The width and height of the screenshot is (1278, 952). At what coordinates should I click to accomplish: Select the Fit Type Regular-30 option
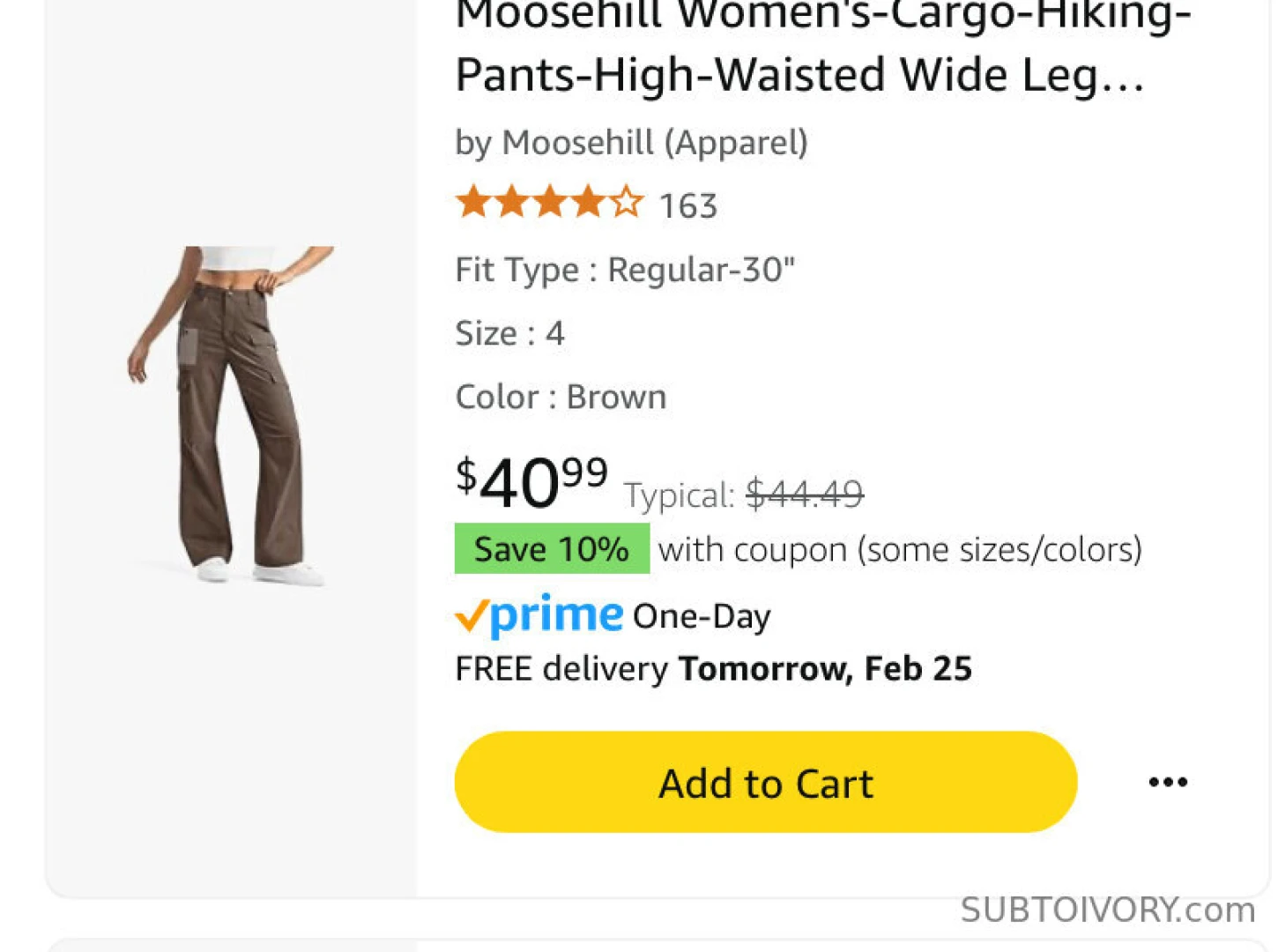pos(626,270)
